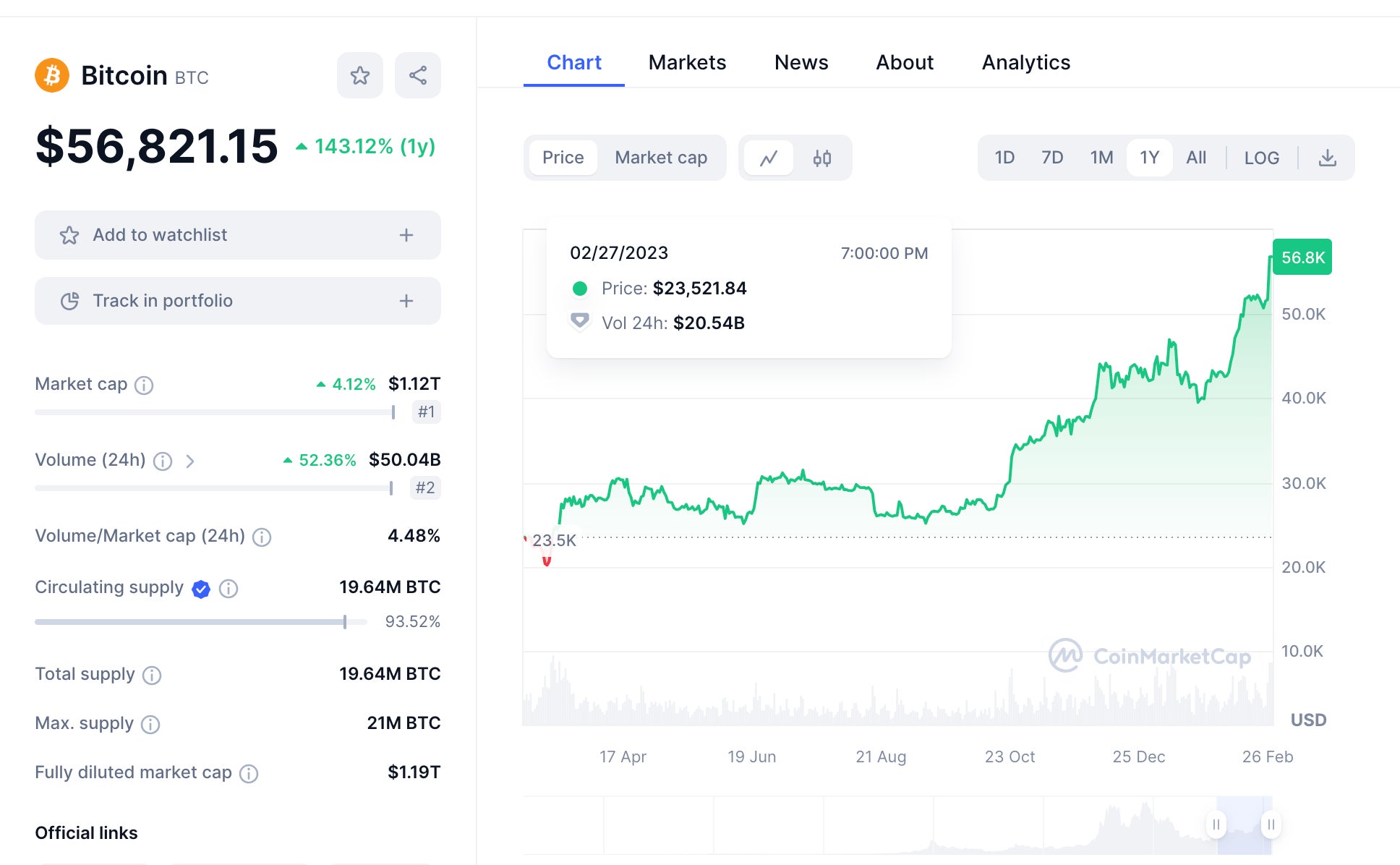This screenshot has width=1400, height=865.
Task: Switch to candlestick chart icon
Action: click(821, 158)
